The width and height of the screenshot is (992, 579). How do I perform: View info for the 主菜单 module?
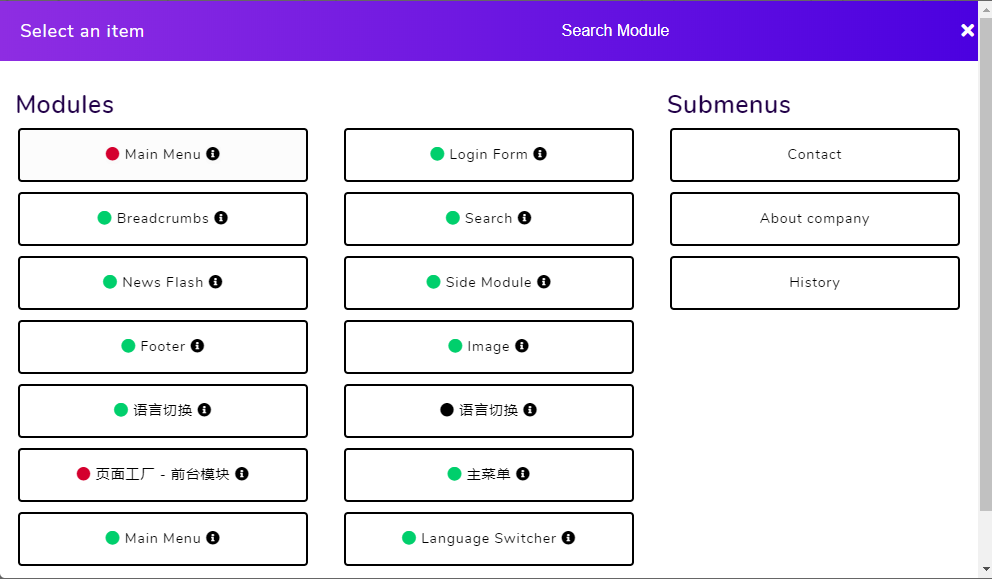pos(521,474)
